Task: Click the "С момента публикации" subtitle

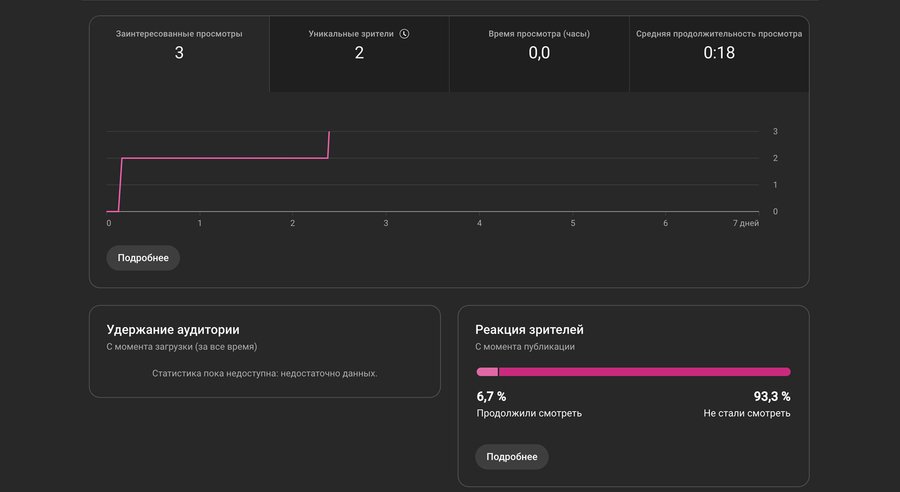Action: coord(525,347)
